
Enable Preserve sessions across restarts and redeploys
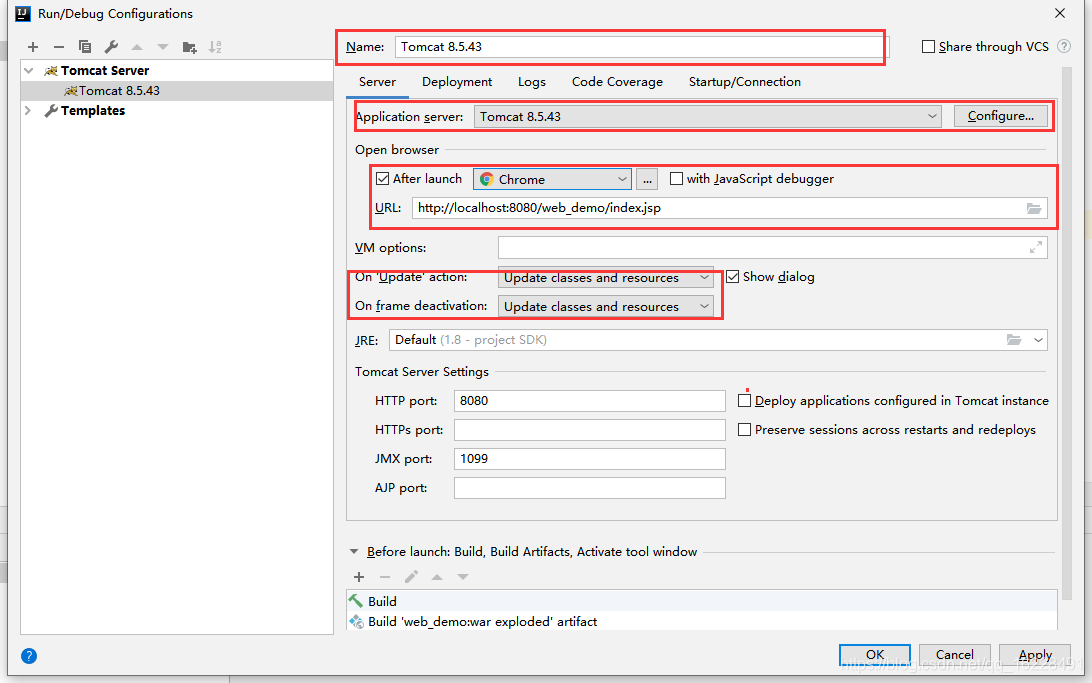744,430
